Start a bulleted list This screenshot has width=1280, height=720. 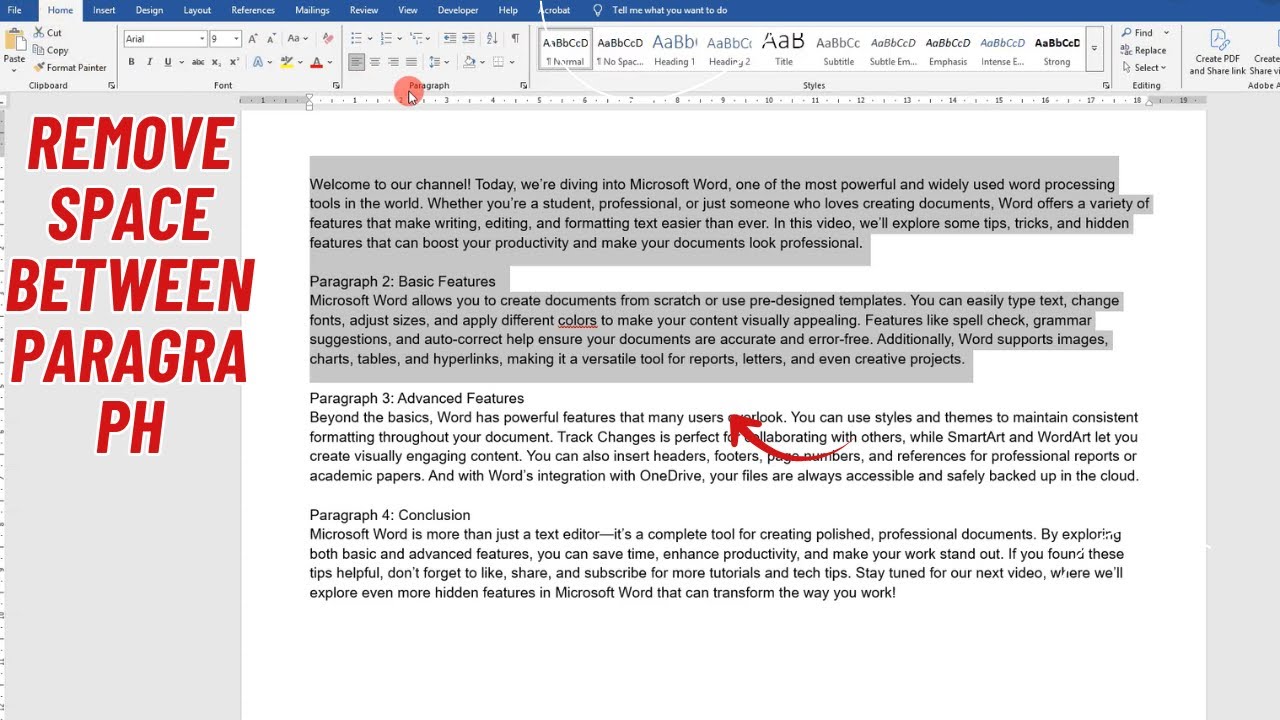tap(356, 38)
